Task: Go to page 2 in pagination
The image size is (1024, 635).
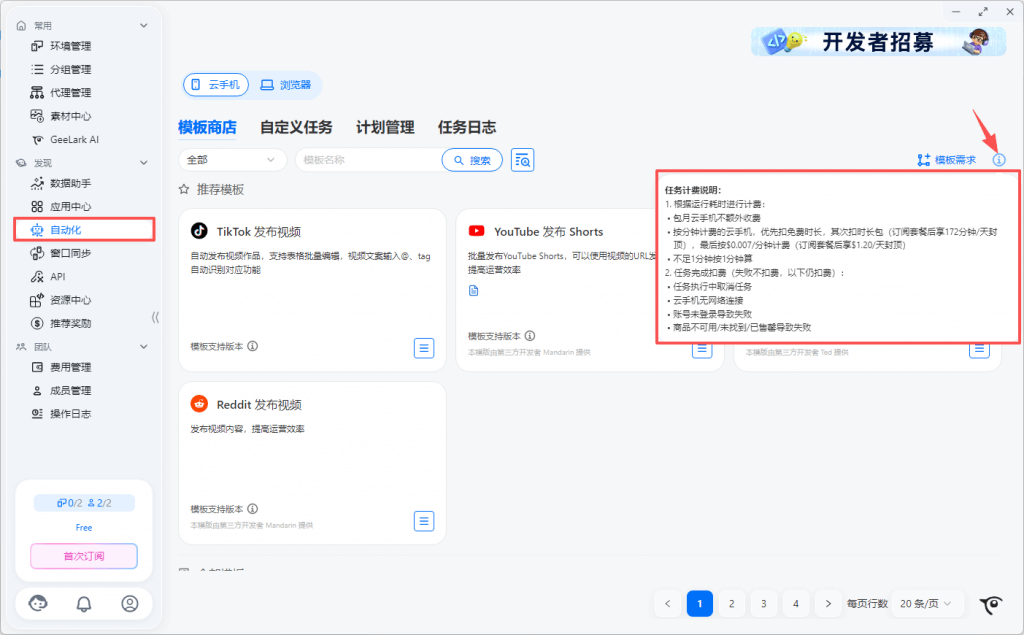Action: pyautogui.click(x=731, y=603)
